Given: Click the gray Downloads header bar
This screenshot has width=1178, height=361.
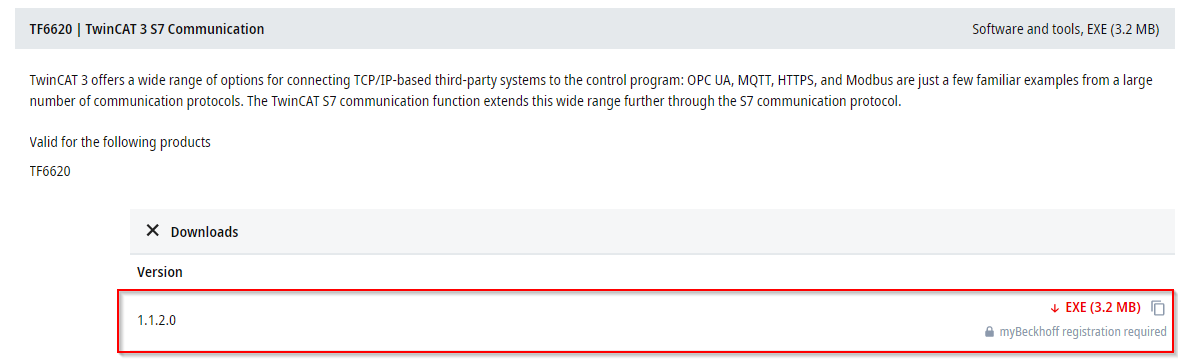Looking at the screenshot, I should pyautogui.click(x=652, y=232).
